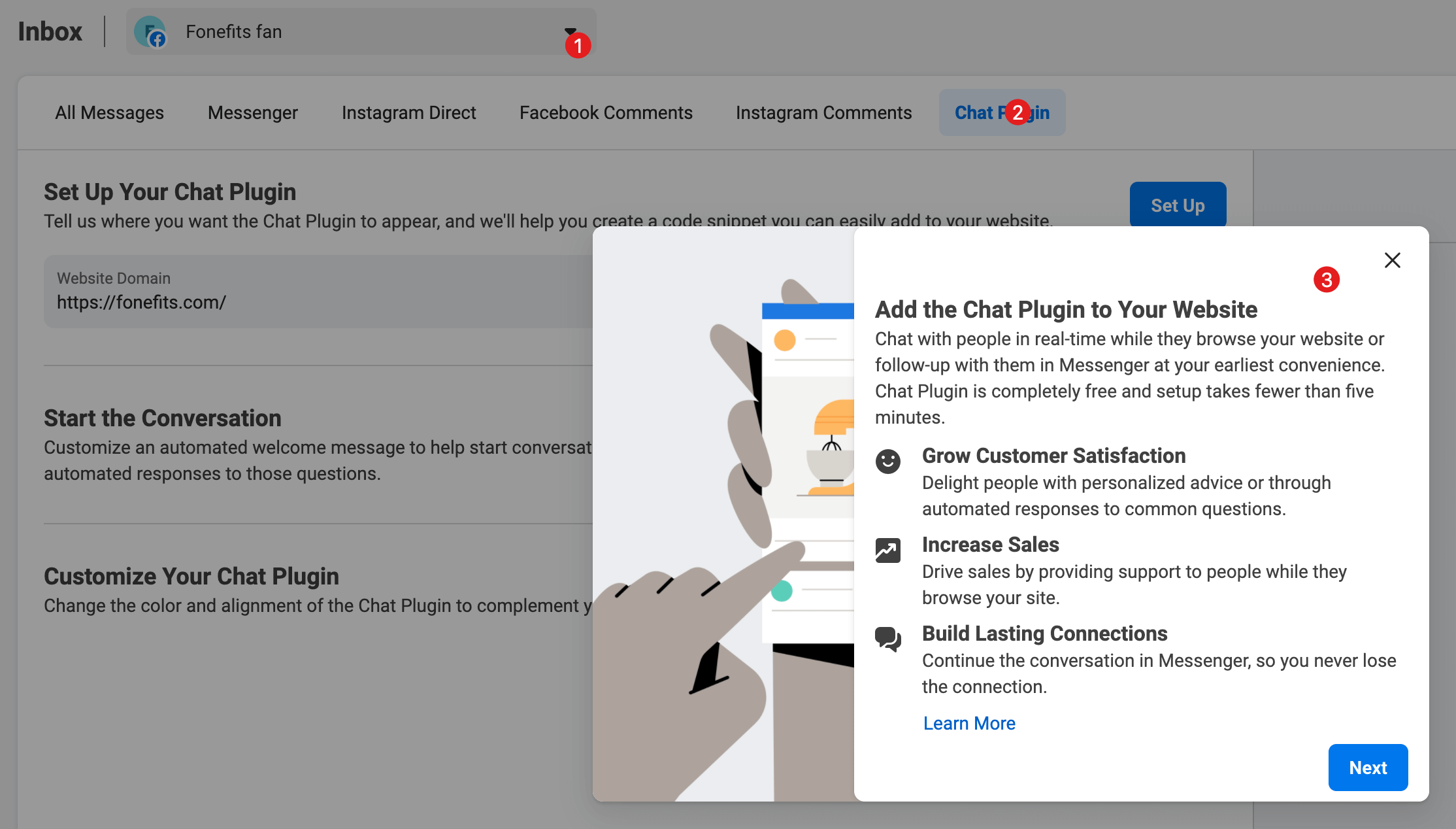
Task: Go to the Instagram Comments tab
Action: pyautogui.click(x=823, y=112)
